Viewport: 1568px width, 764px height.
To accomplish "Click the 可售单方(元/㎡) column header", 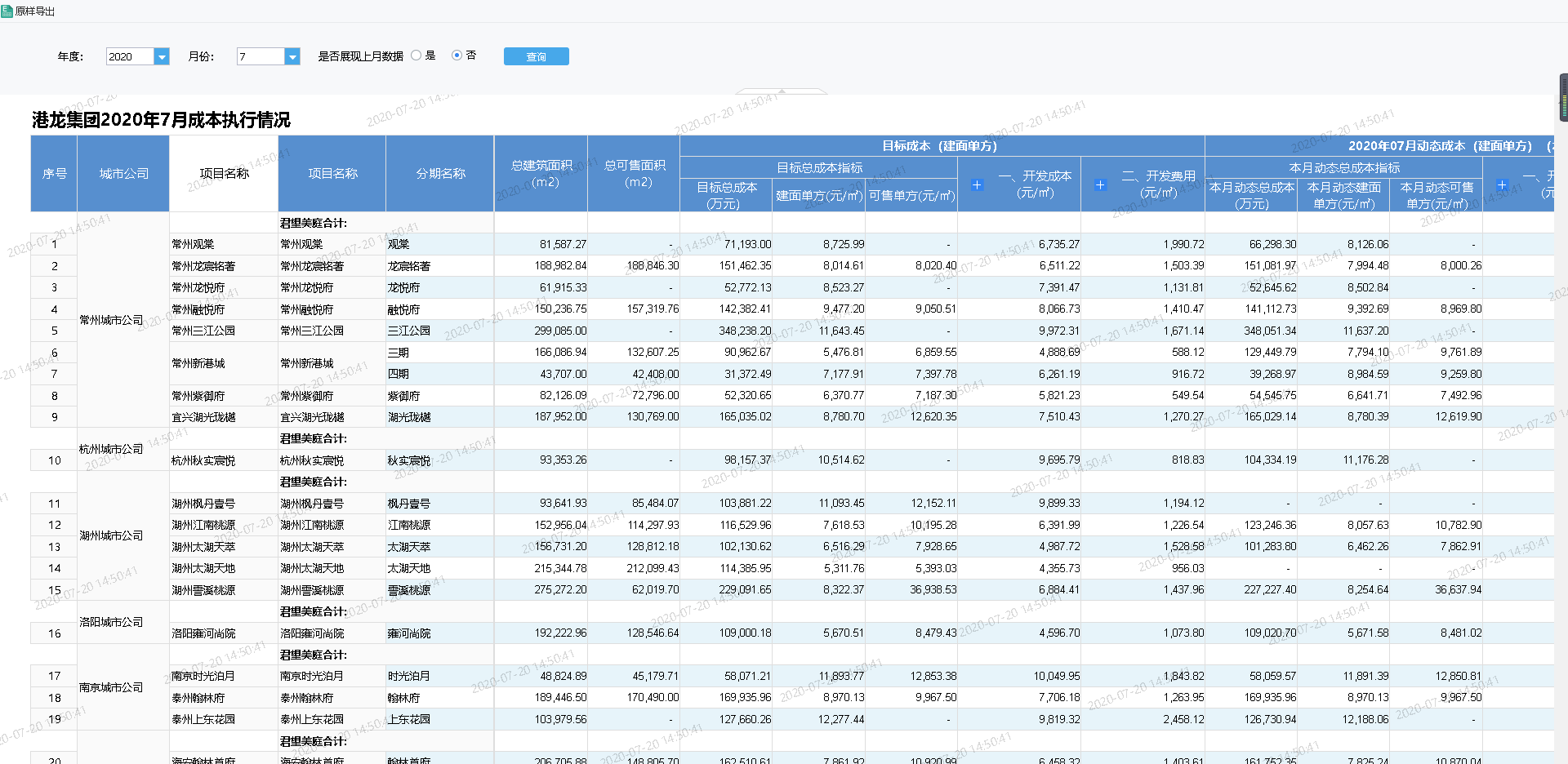I will pos(911,195).
